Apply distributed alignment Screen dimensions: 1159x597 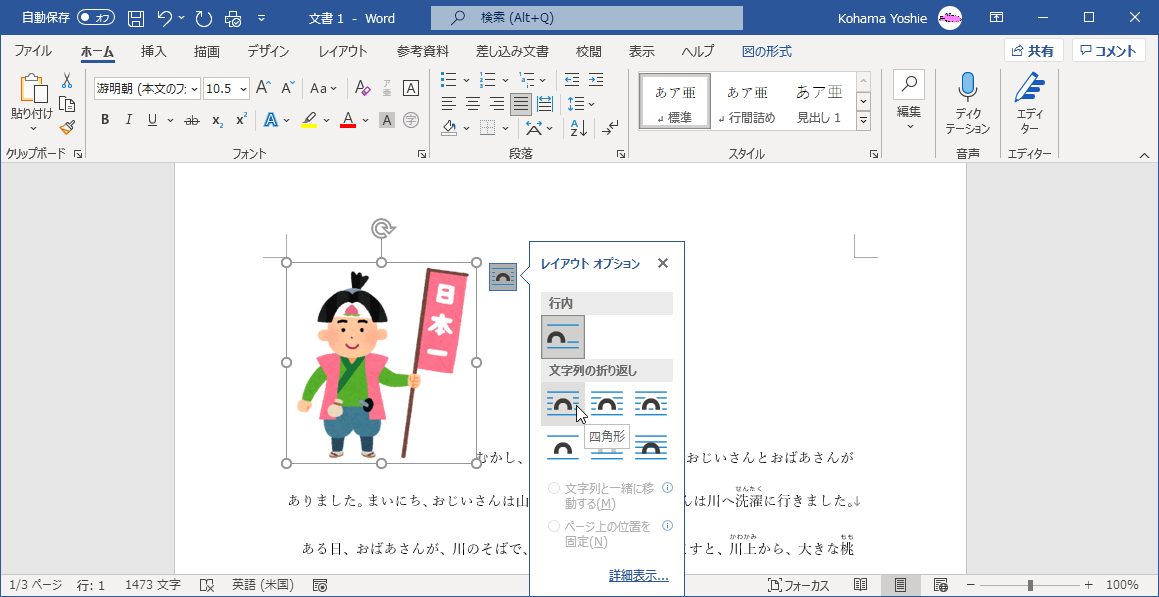pyautogui.click(x=545, y=103)
